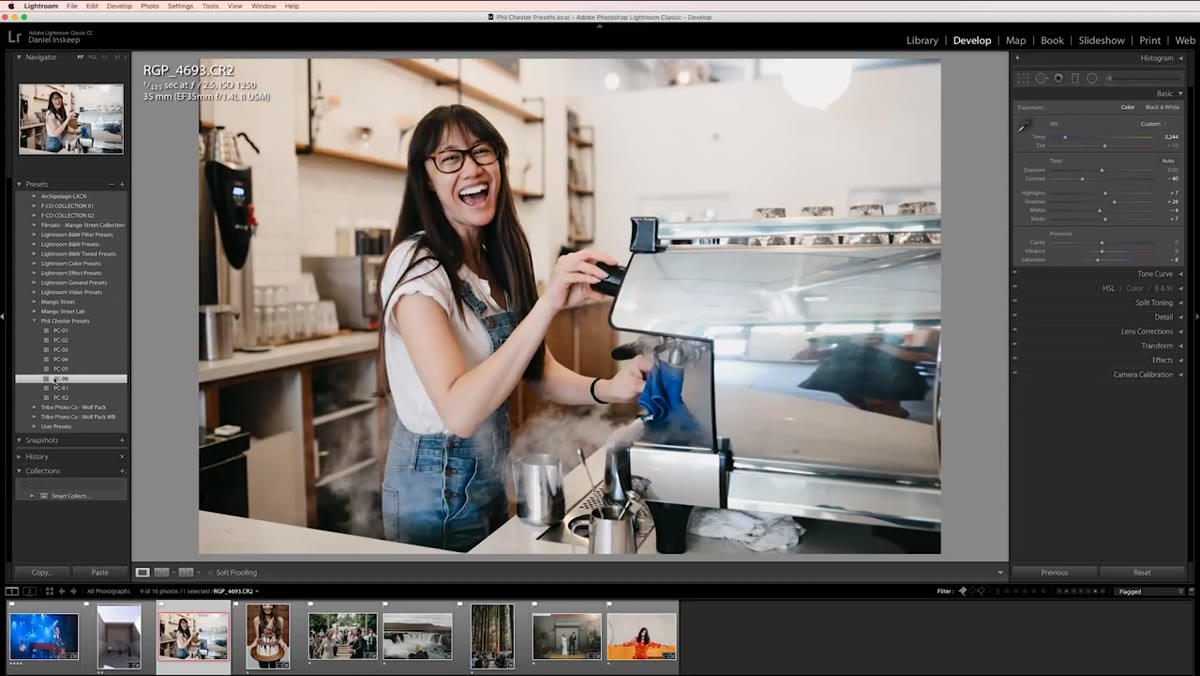Screen dimensions: 1200x676
Task: Select the waterfall photo in filmstrip
Action: (418, 636)
